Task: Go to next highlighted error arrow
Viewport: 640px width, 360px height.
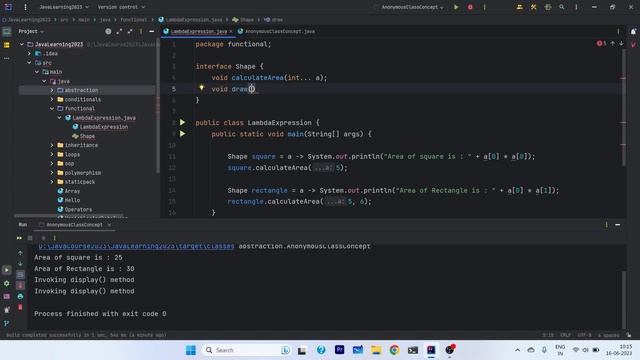Action: point(621,43)
